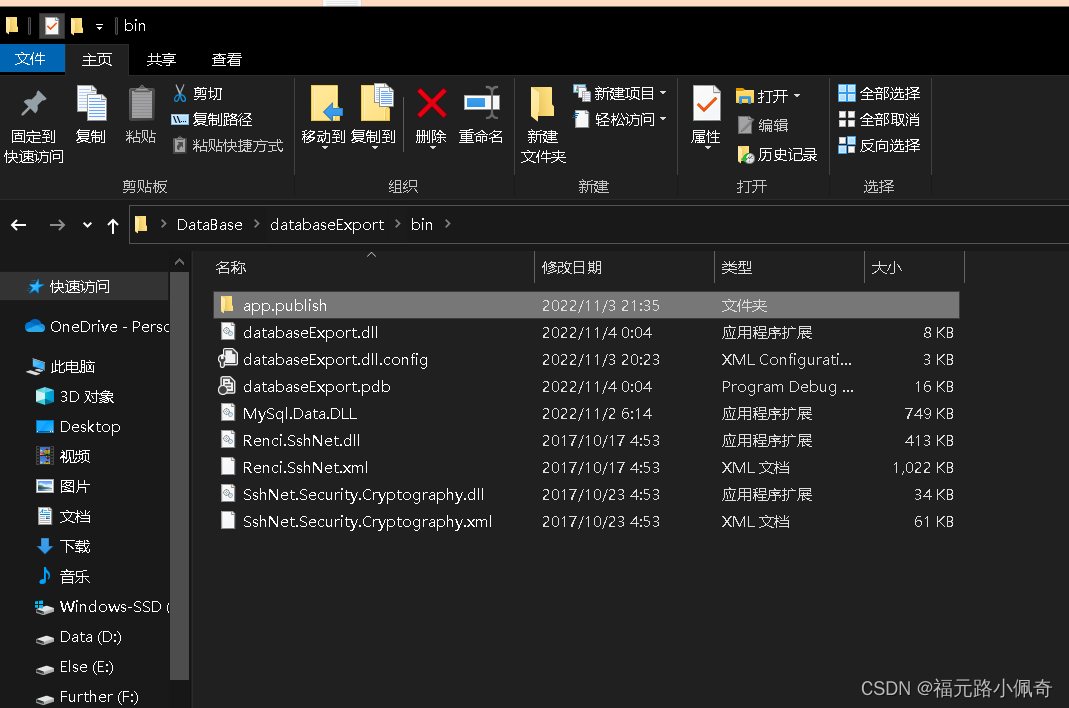Click the Rename (重命名) icon
1069x708 pixels.
(481, 104)
